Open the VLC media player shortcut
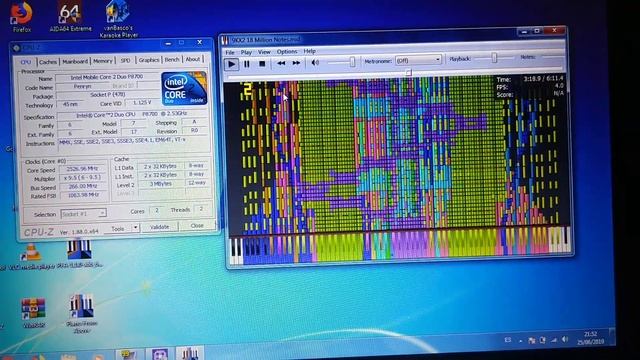This screenshot has width=640, height=360. tap(32, 257)
